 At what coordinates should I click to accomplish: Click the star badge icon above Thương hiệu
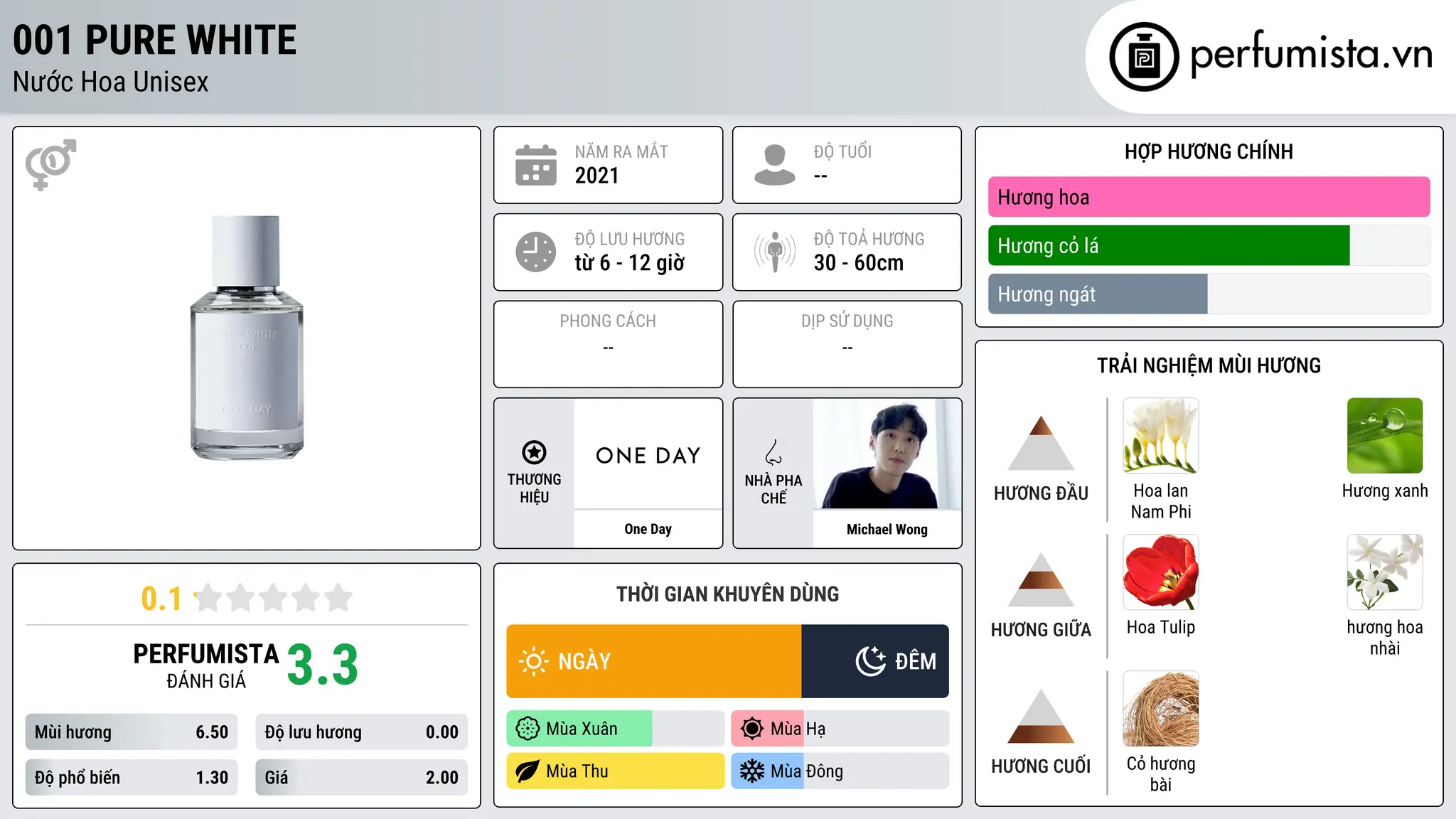pos(534,452)
